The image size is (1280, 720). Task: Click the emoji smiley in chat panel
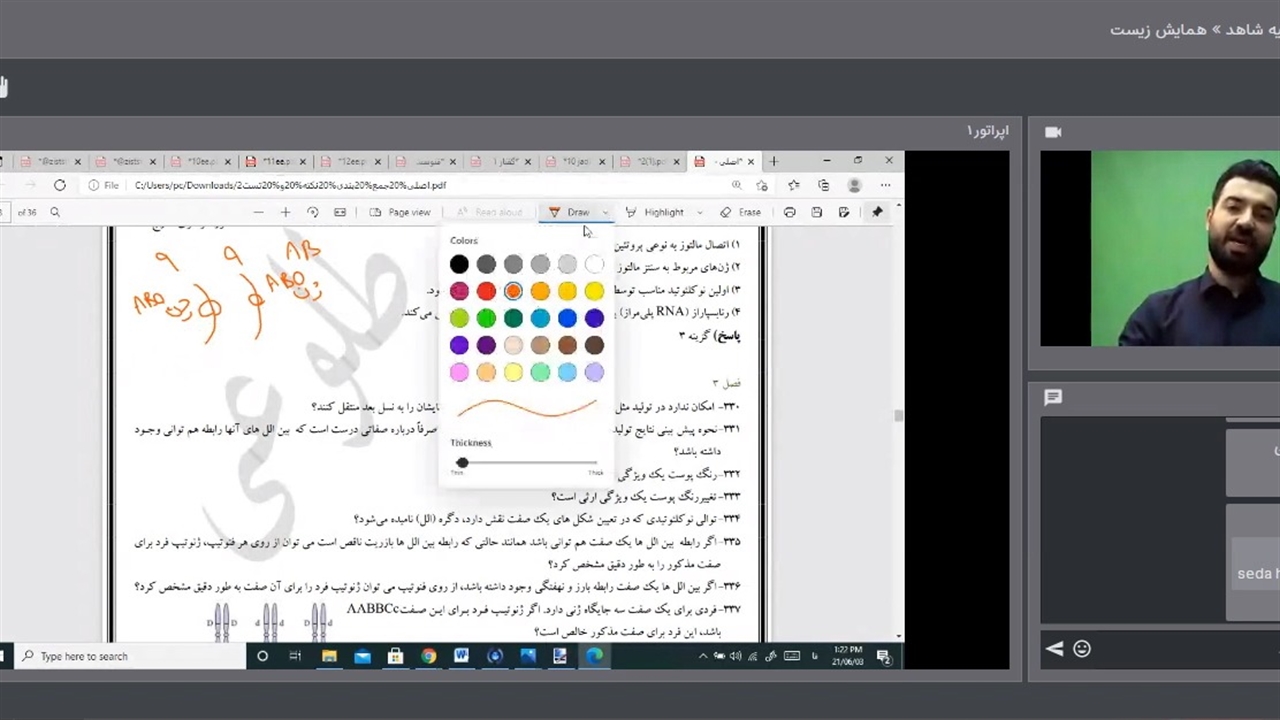click(x=1081, y=649)
